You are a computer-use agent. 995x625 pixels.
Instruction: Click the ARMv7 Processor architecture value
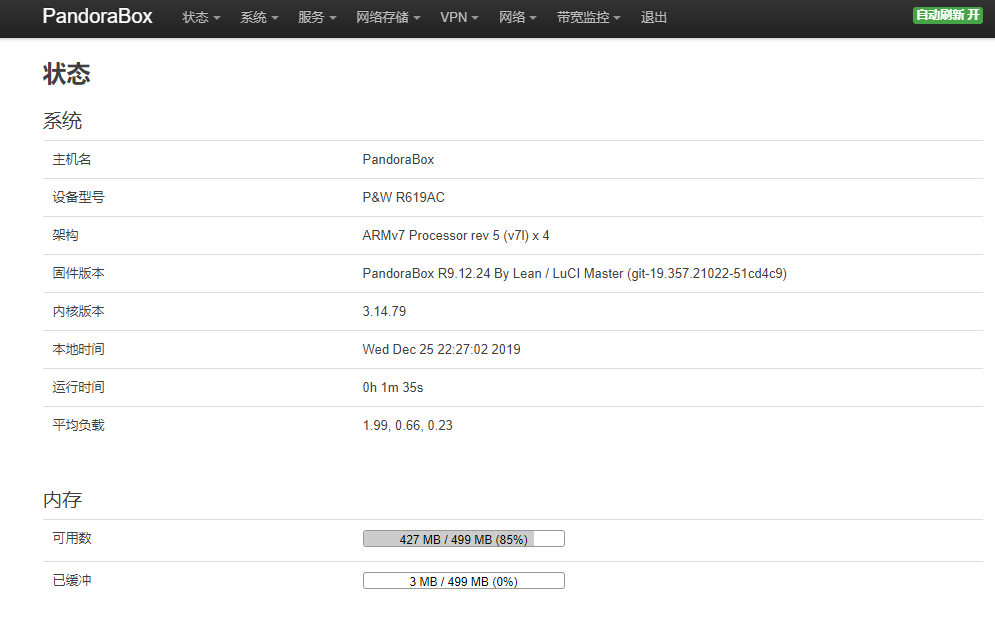tap(456, 235)
